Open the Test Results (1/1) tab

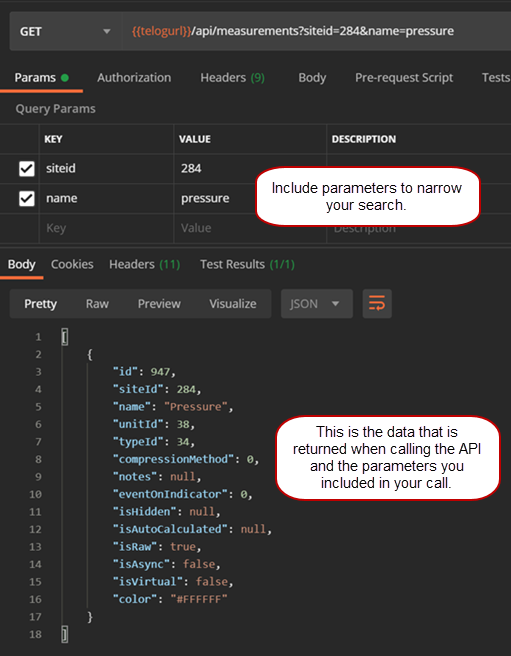pos(247,264)
